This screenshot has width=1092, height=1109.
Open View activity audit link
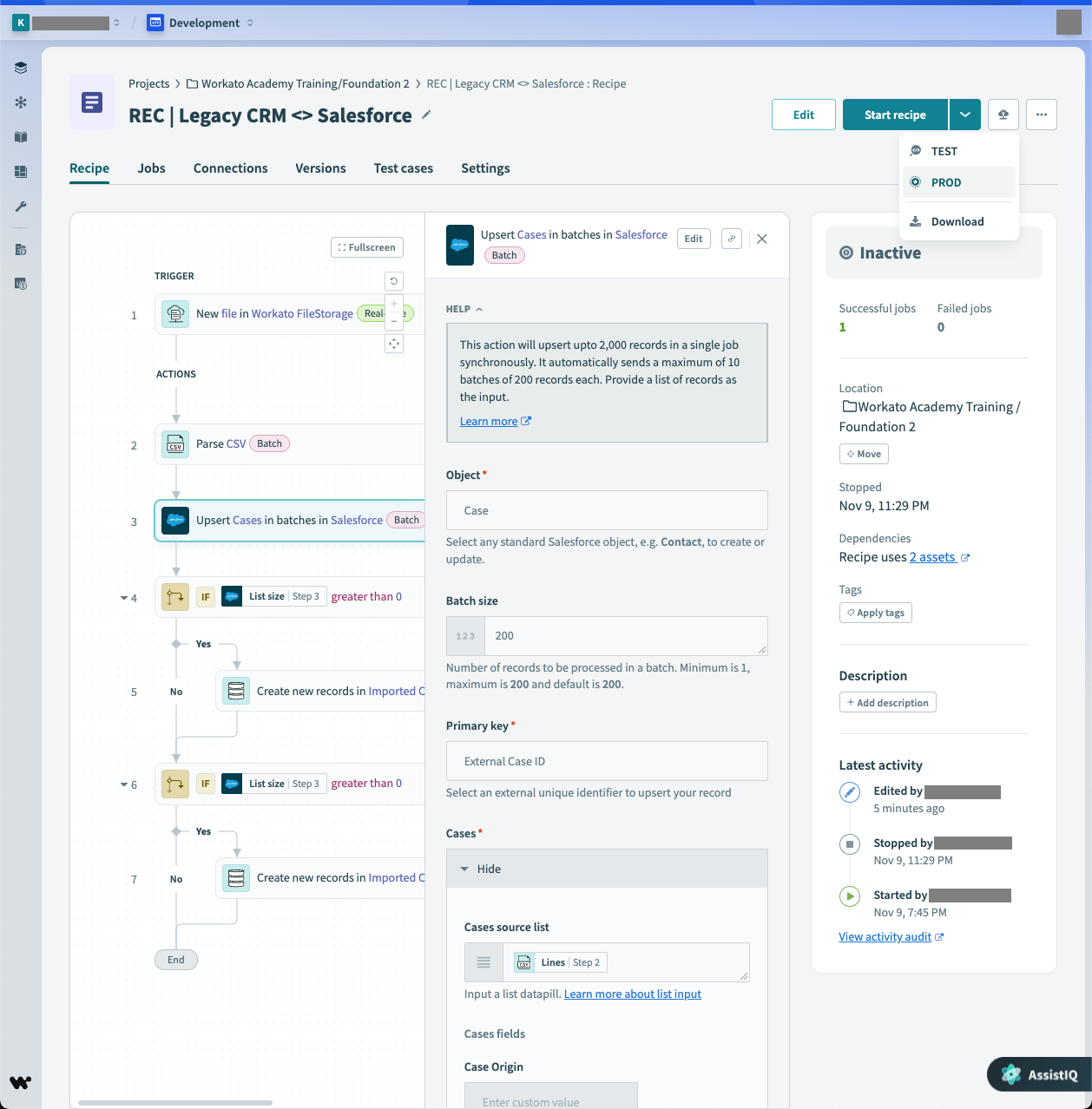coord(891,936)
